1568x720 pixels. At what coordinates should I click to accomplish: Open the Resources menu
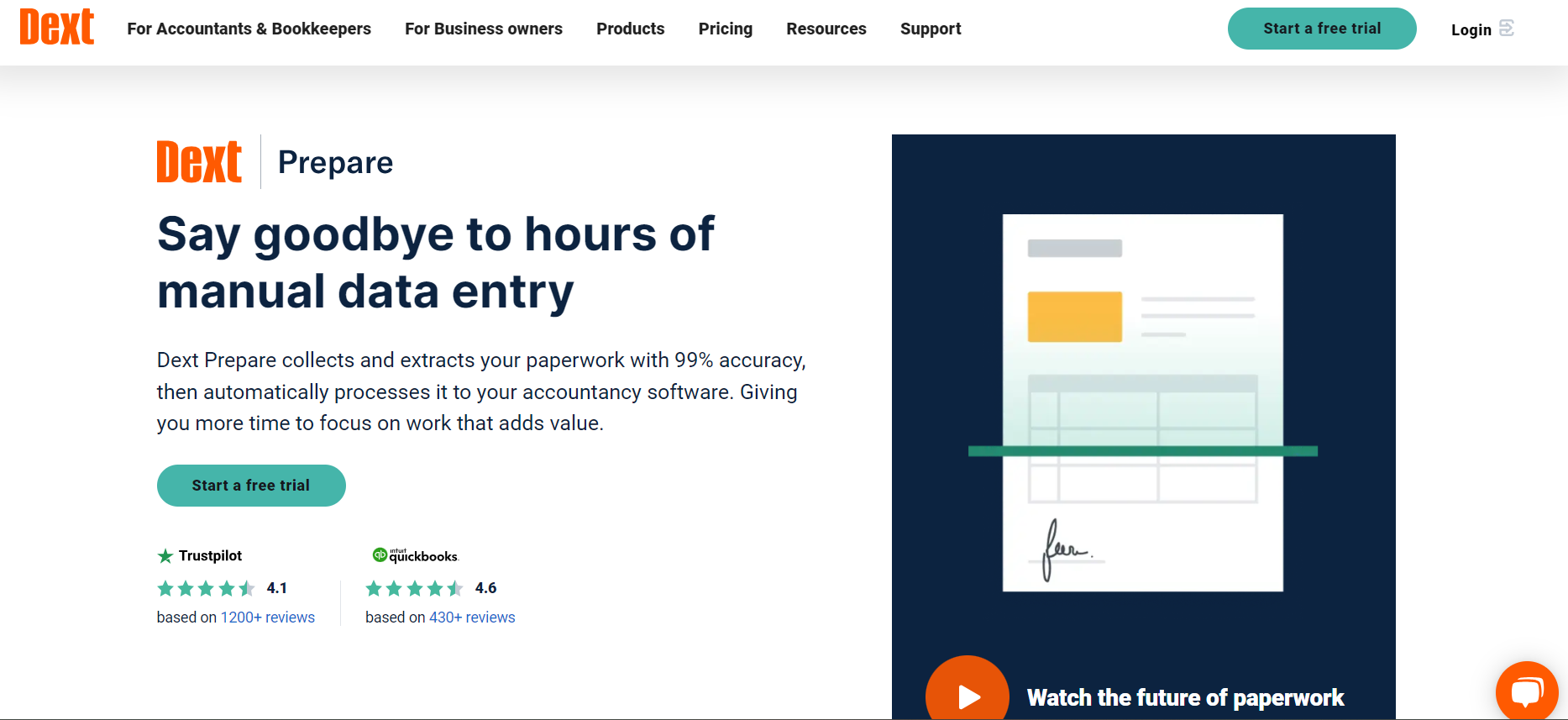point(826,29)
